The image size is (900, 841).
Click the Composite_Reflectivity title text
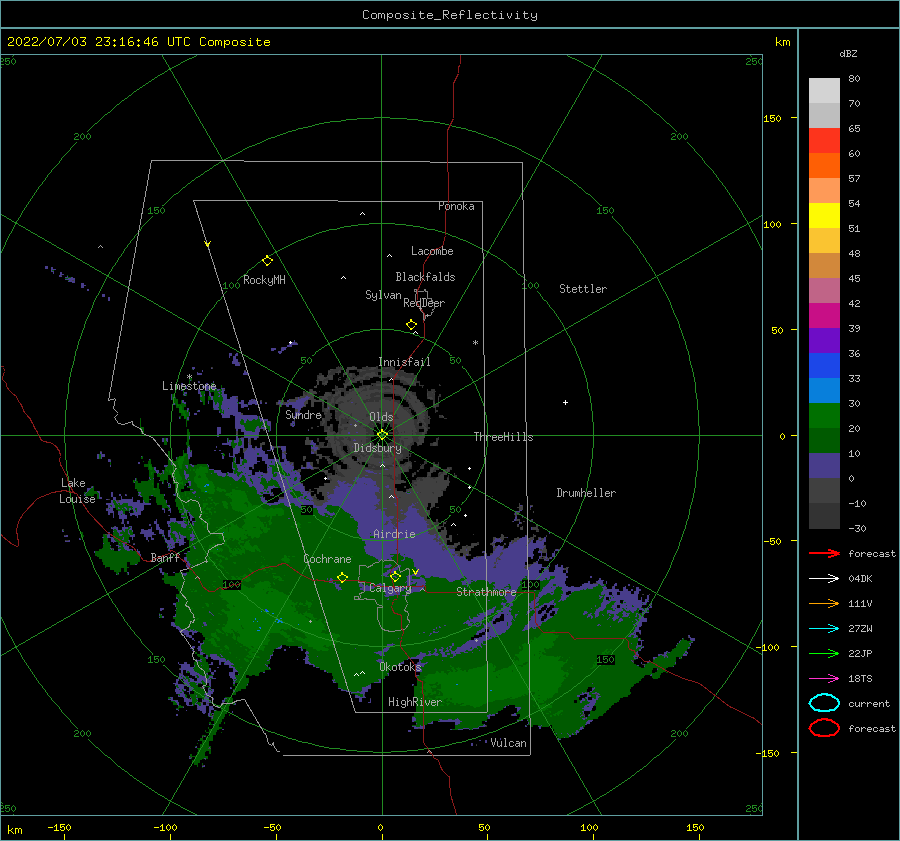click(x=449, y=15)
